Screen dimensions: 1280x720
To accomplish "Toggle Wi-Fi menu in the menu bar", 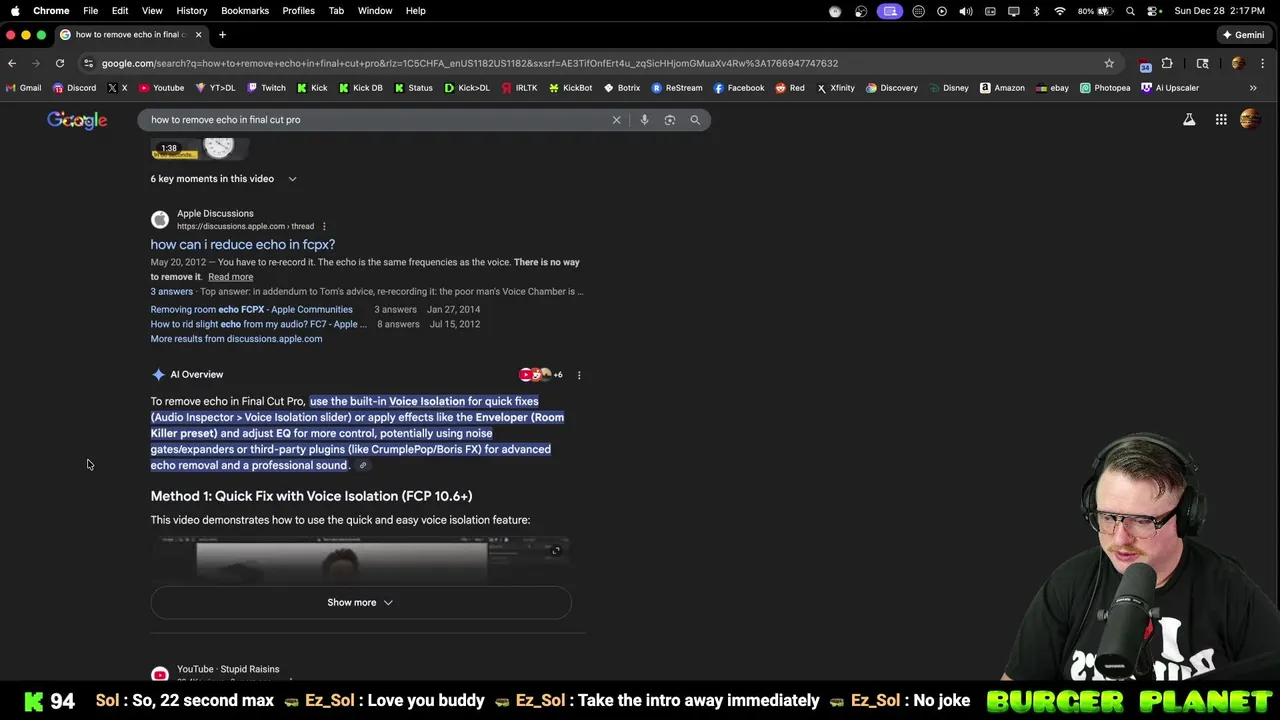I will (1060, 11).
